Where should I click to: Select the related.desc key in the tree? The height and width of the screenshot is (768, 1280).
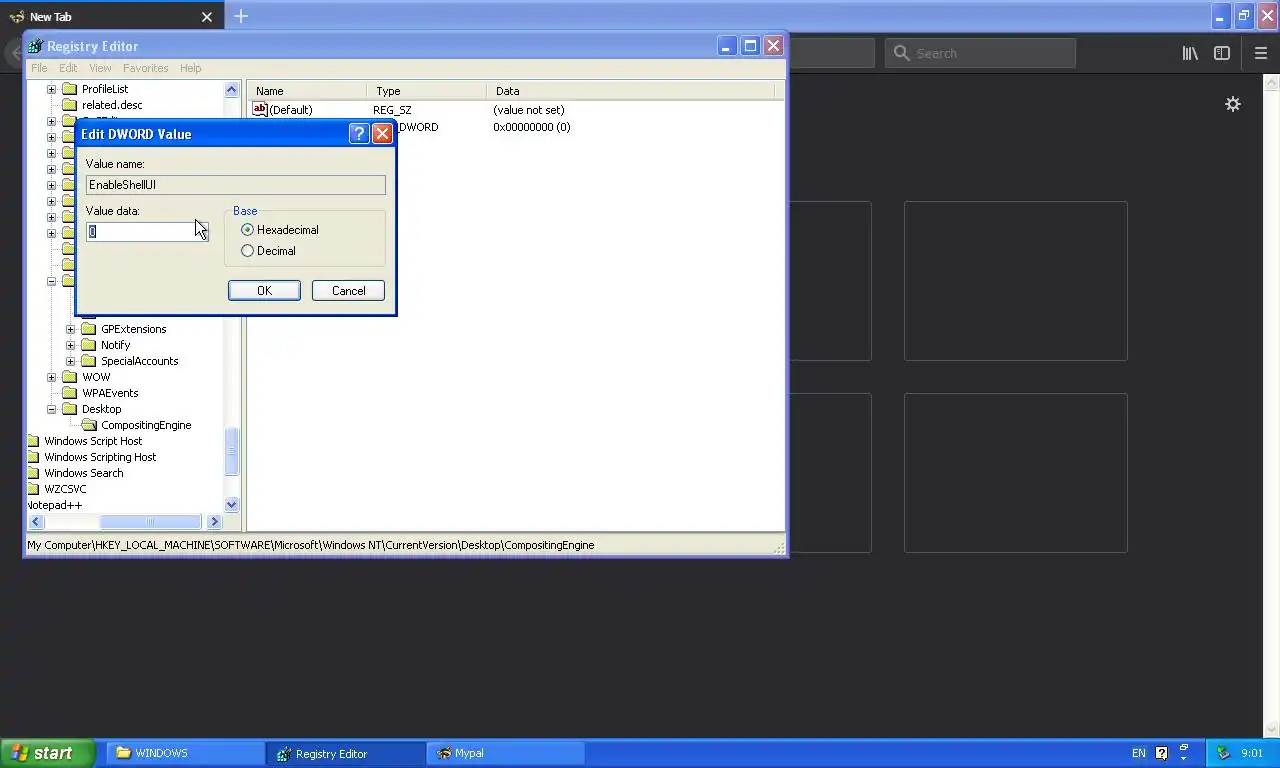112,105
